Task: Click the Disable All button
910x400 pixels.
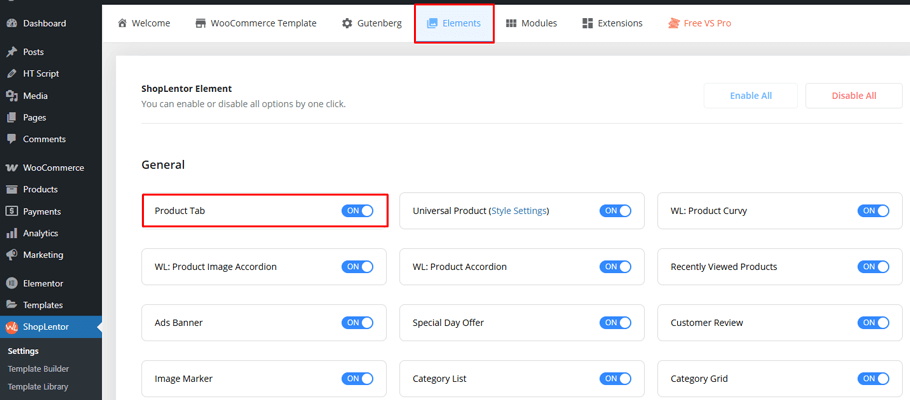Action: (854, 96)
